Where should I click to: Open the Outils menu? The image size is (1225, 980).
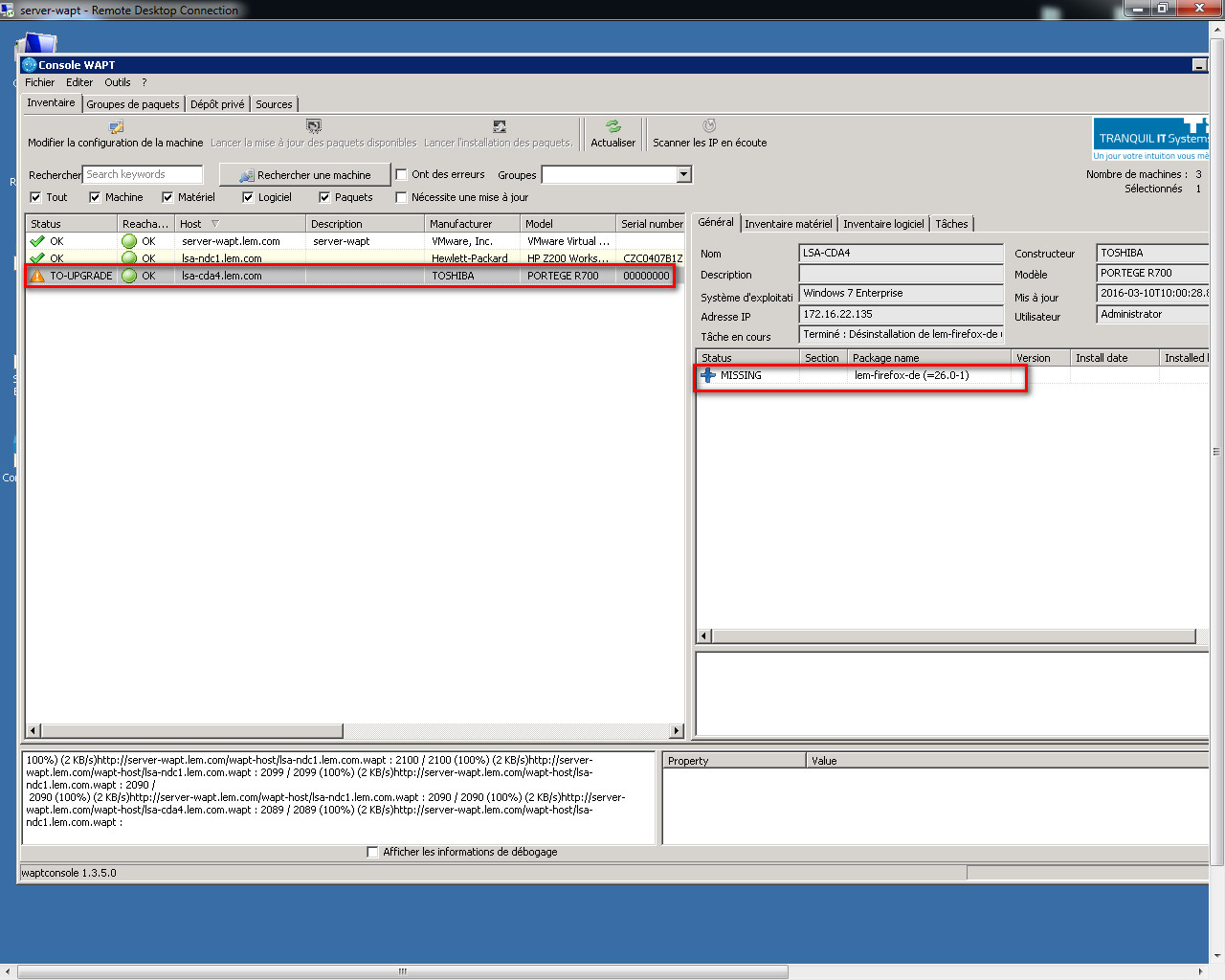(118, 82)
